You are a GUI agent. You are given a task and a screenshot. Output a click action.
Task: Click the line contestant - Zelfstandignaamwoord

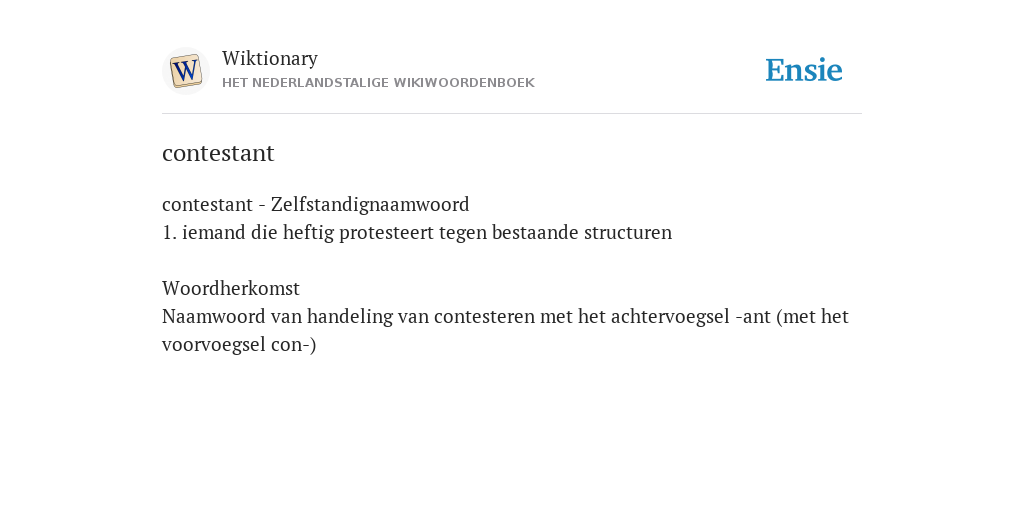(315, 204)
